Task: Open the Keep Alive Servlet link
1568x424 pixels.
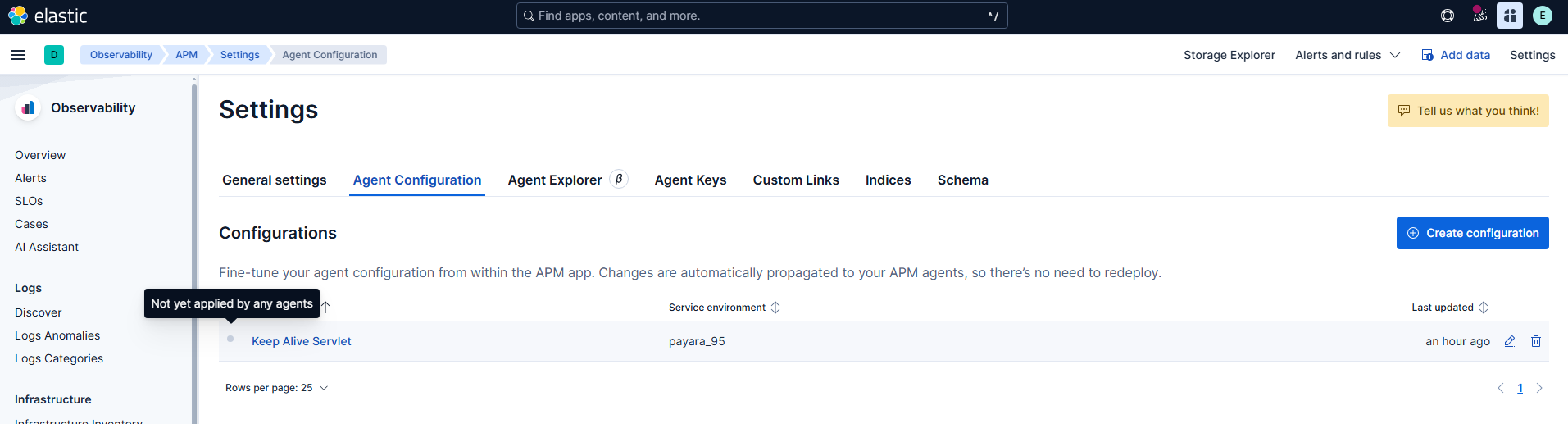Action: click(301, 341)
